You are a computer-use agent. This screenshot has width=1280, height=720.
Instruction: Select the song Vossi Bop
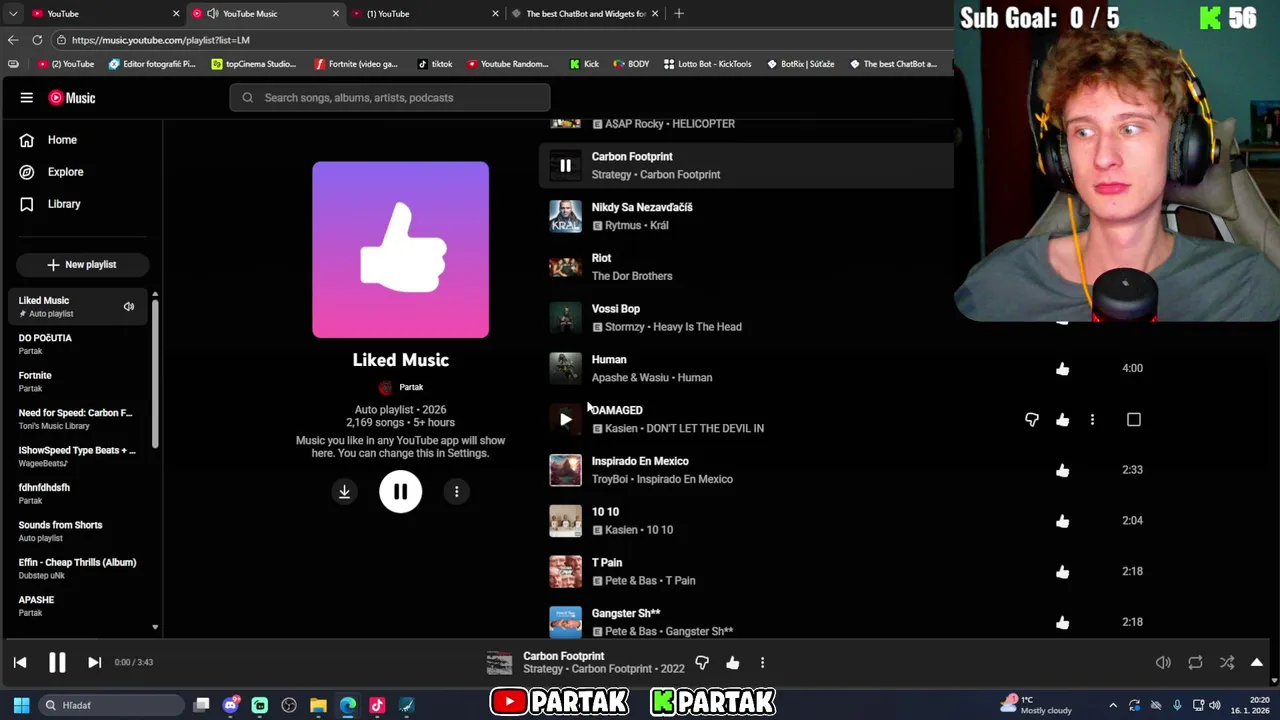[615, 309]
